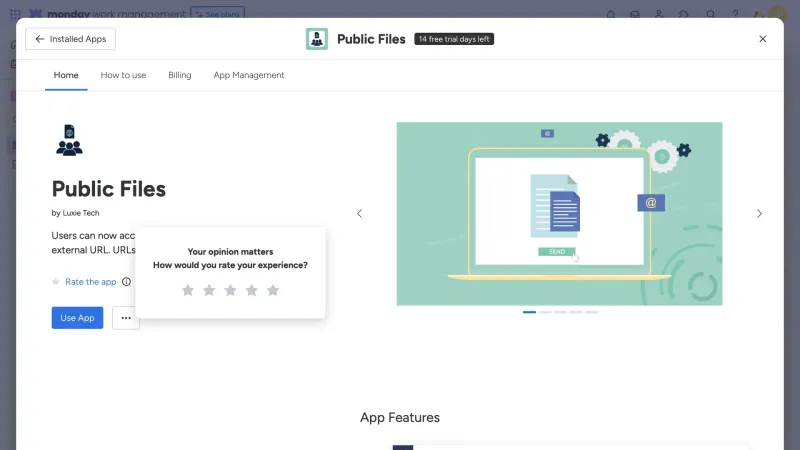
Task: Open help question mark in background header
Action: point(735,14)
